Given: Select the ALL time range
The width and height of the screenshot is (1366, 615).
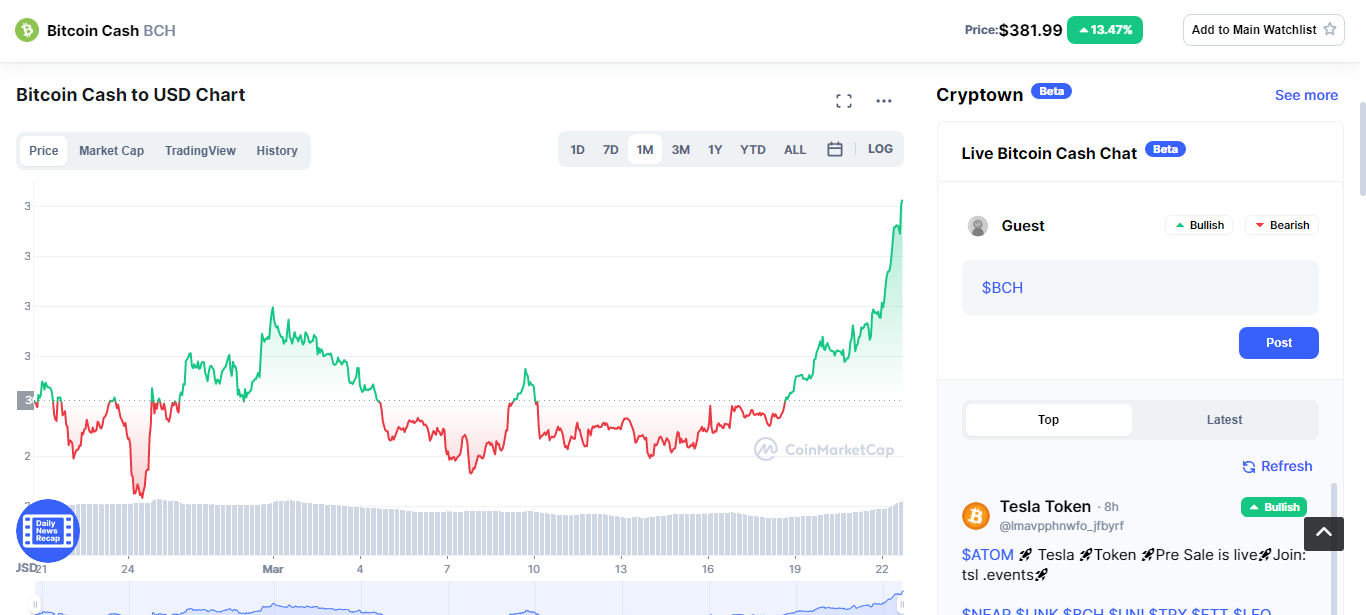Looking at the screenshot, I should click(x=795, y=150).
